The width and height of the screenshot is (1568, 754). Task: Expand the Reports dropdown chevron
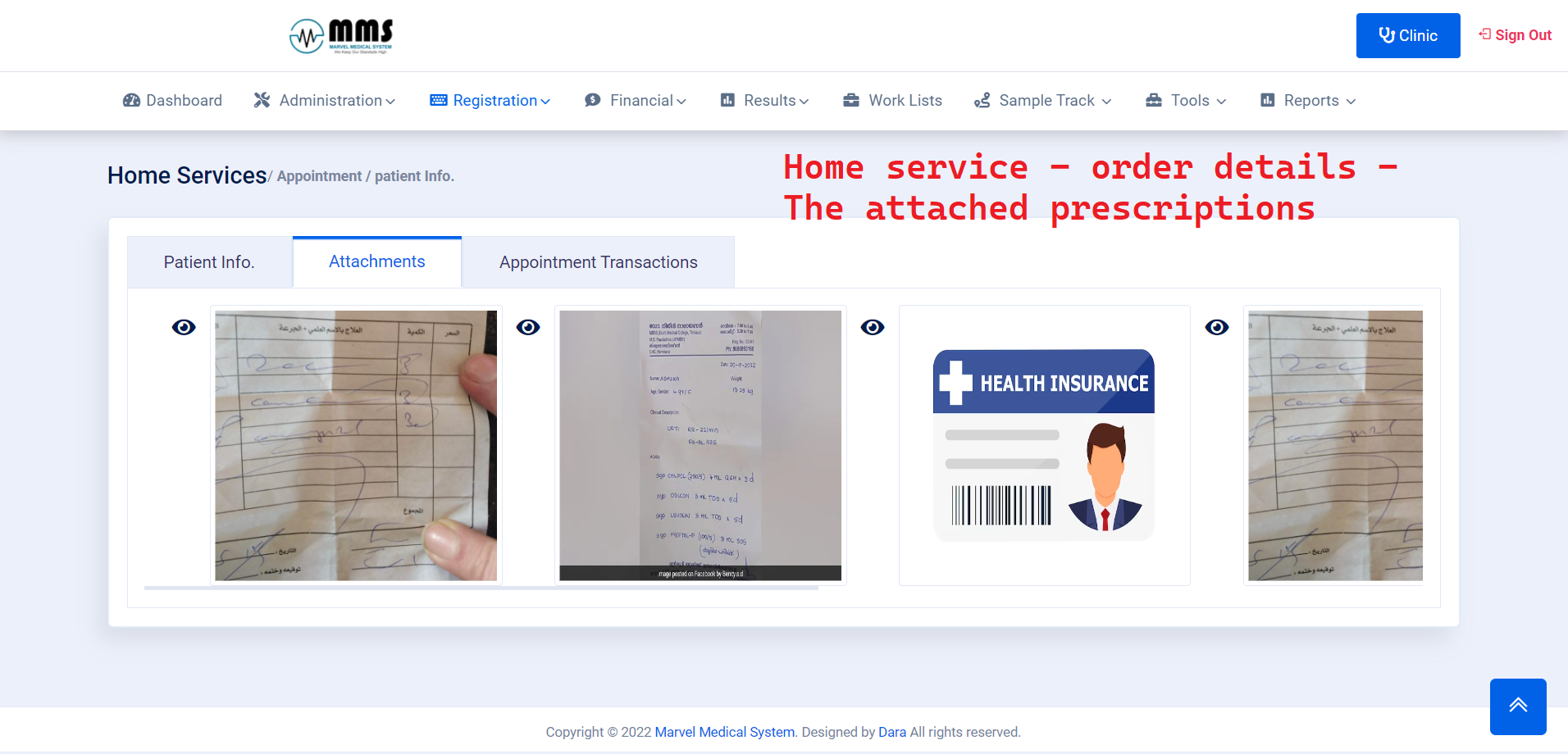[x=1350, y=101]
